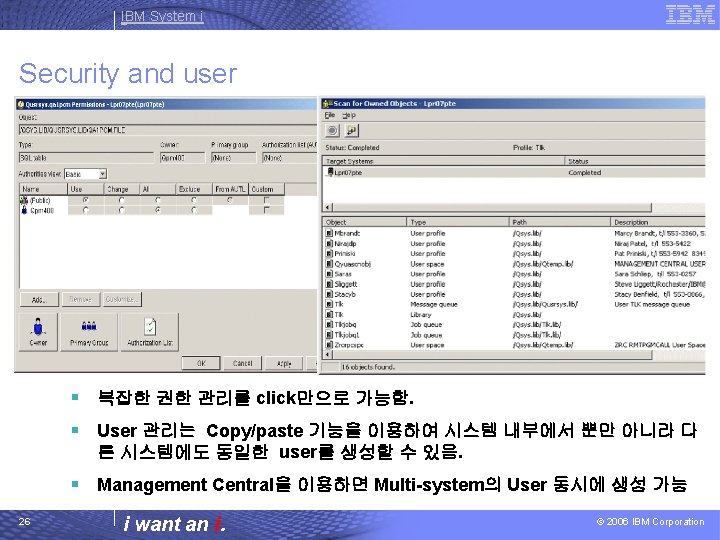
Task: Toggle Custom checkbox for (Public)
Action: click(x=266, y=200)
